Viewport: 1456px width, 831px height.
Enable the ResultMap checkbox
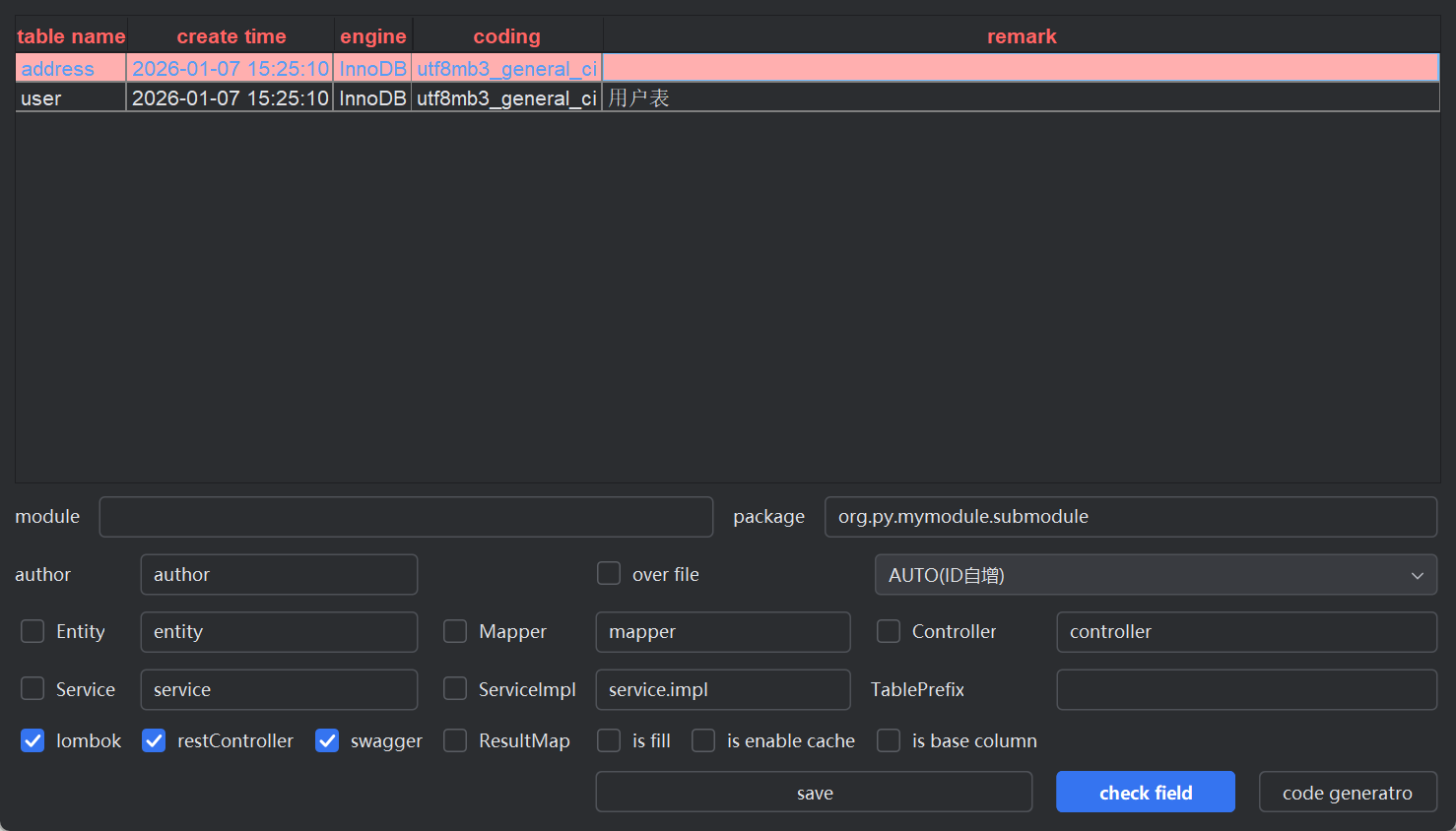tap(455, 740)
